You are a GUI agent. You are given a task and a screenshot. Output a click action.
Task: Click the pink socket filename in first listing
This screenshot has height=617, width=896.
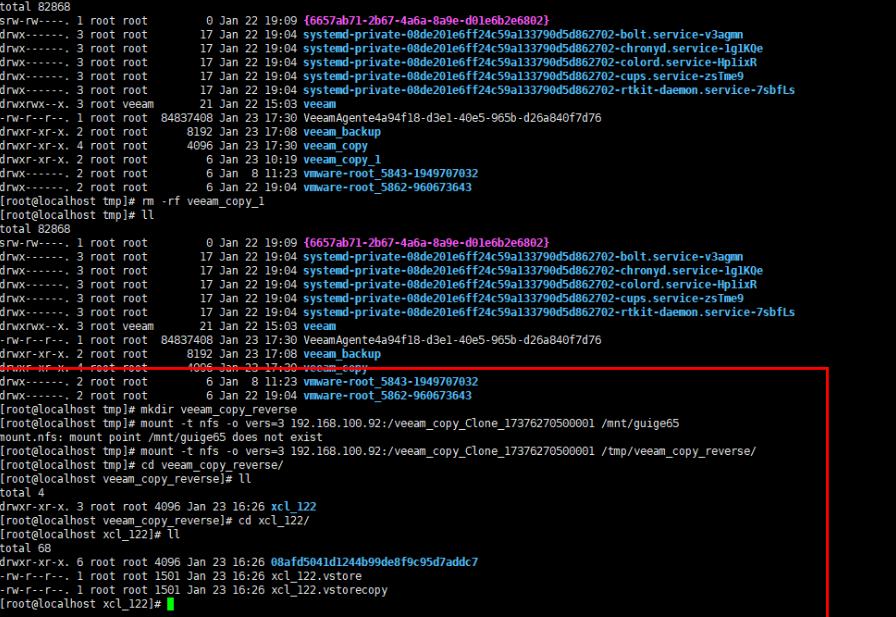point(426,20)
